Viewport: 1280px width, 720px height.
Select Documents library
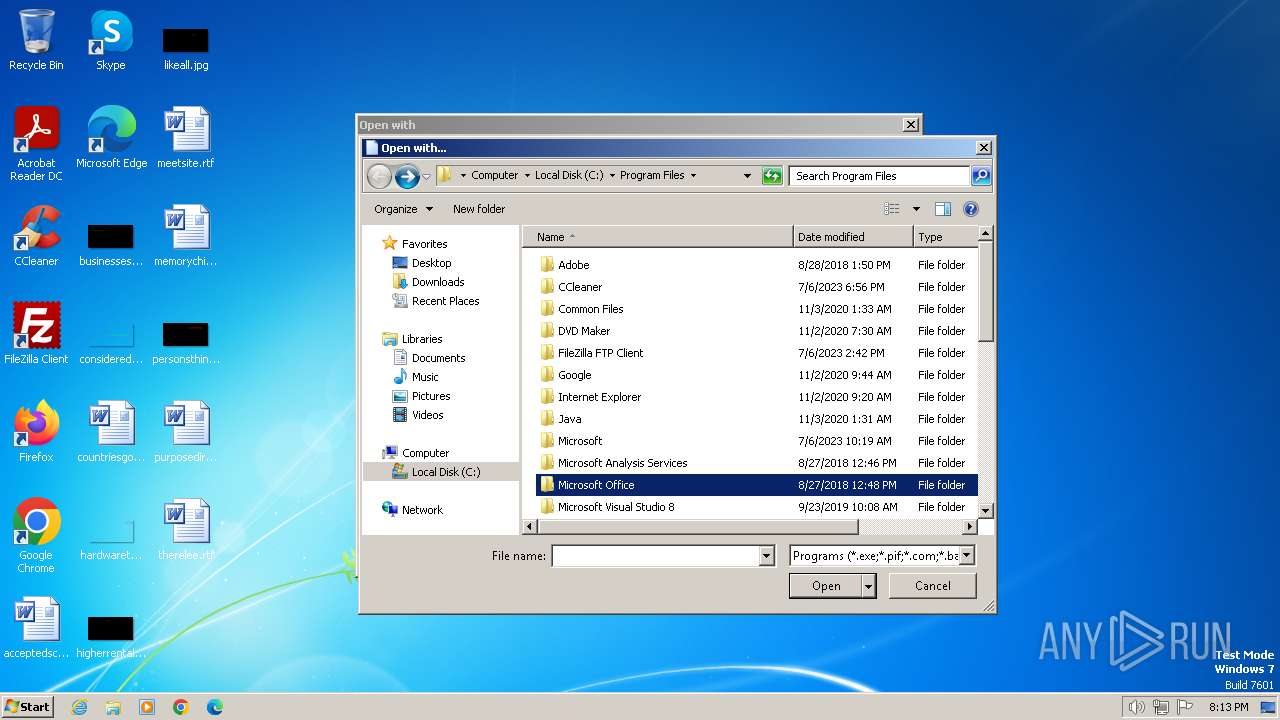tap(438, 358)
